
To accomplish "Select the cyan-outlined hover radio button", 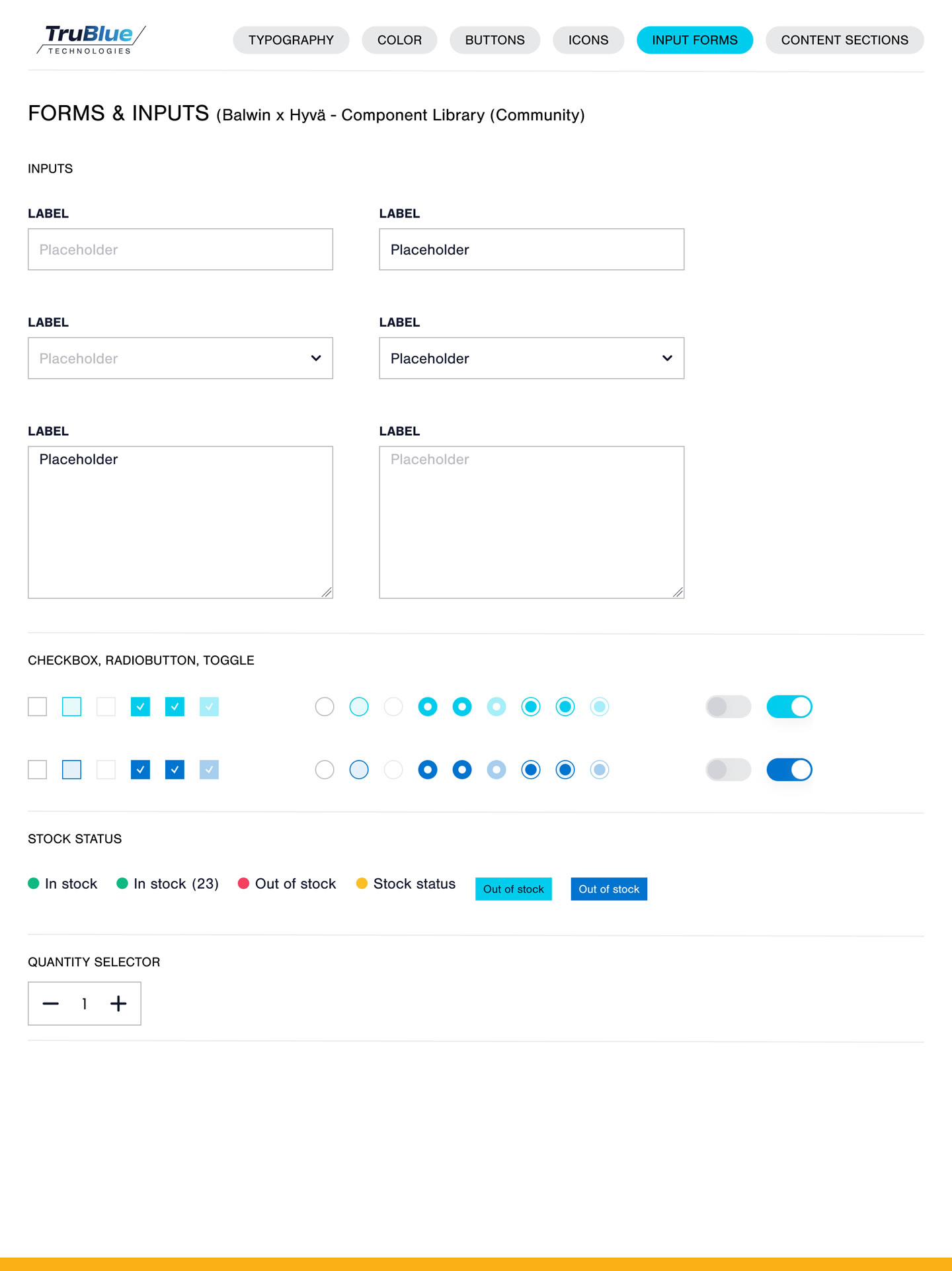I will (359, 706).
